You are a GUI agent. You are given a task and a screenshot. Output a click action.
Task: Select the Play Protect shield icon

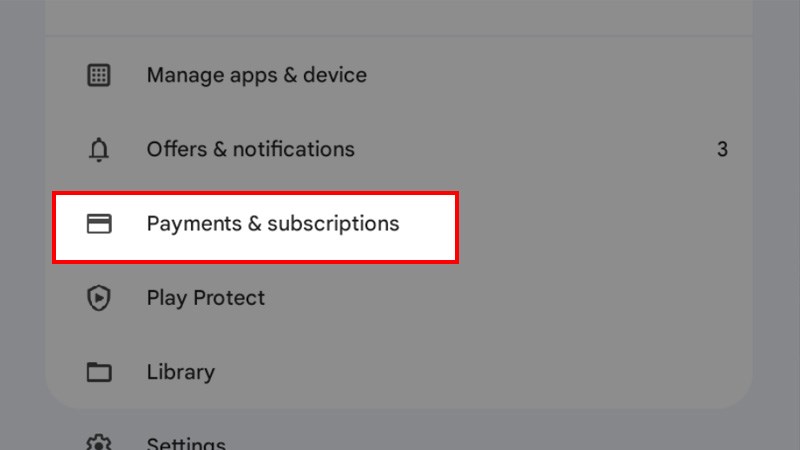tap(98, 298)
